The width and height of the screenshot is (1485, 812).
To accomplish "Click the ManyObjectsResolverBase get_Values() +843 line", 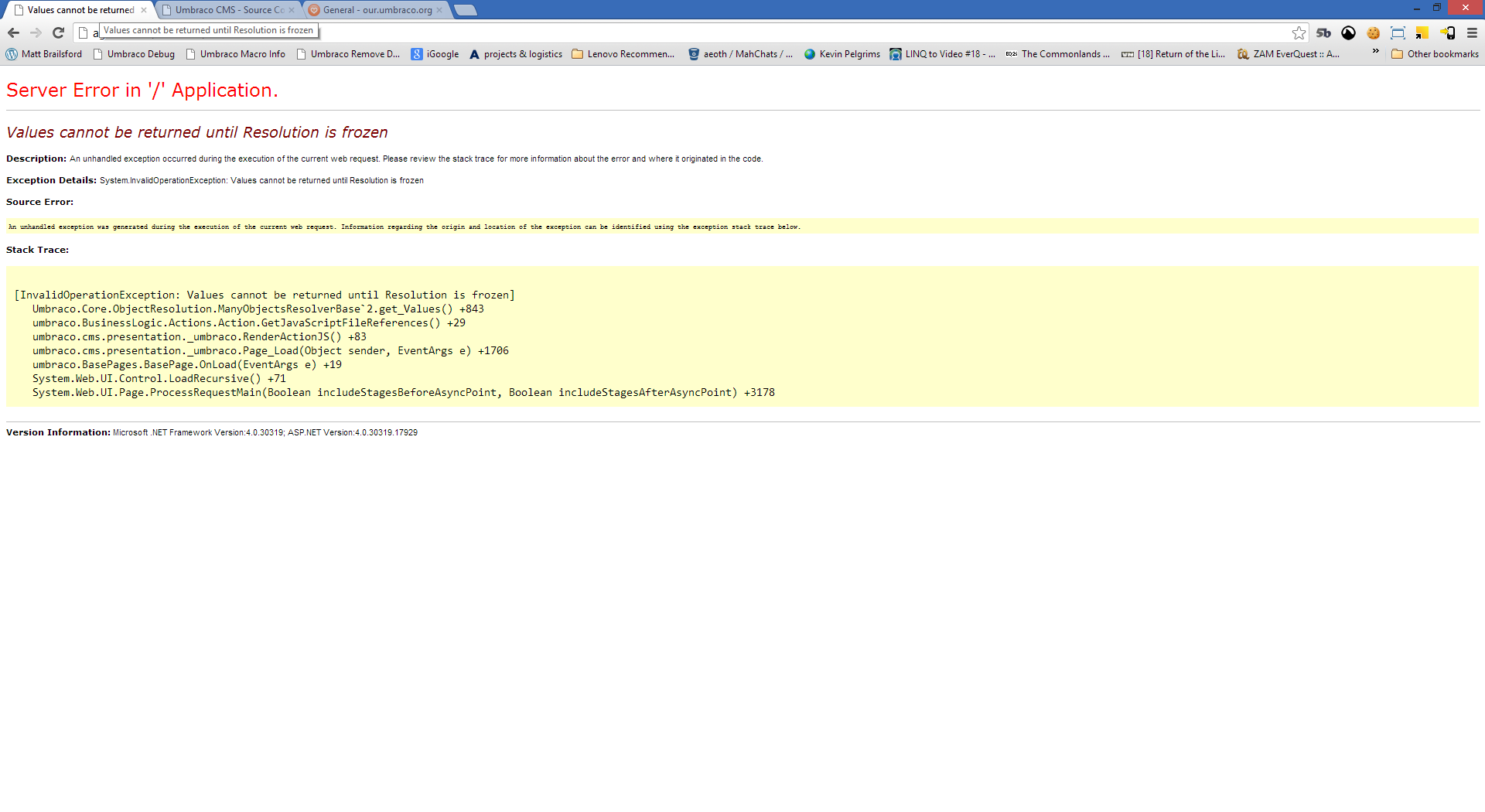I will tap(258, 309).
